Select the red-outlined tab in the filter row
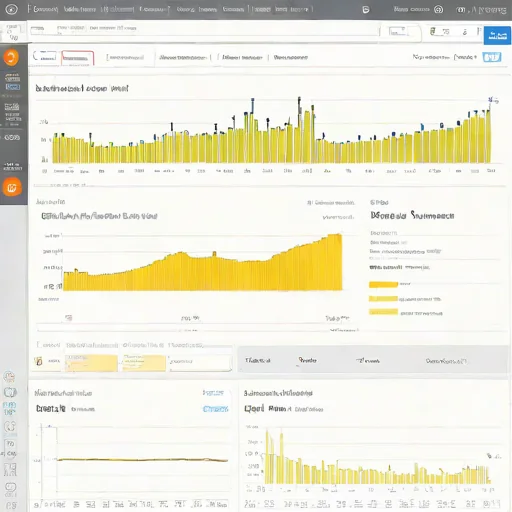Screen dimensions: 512x512 77,58
